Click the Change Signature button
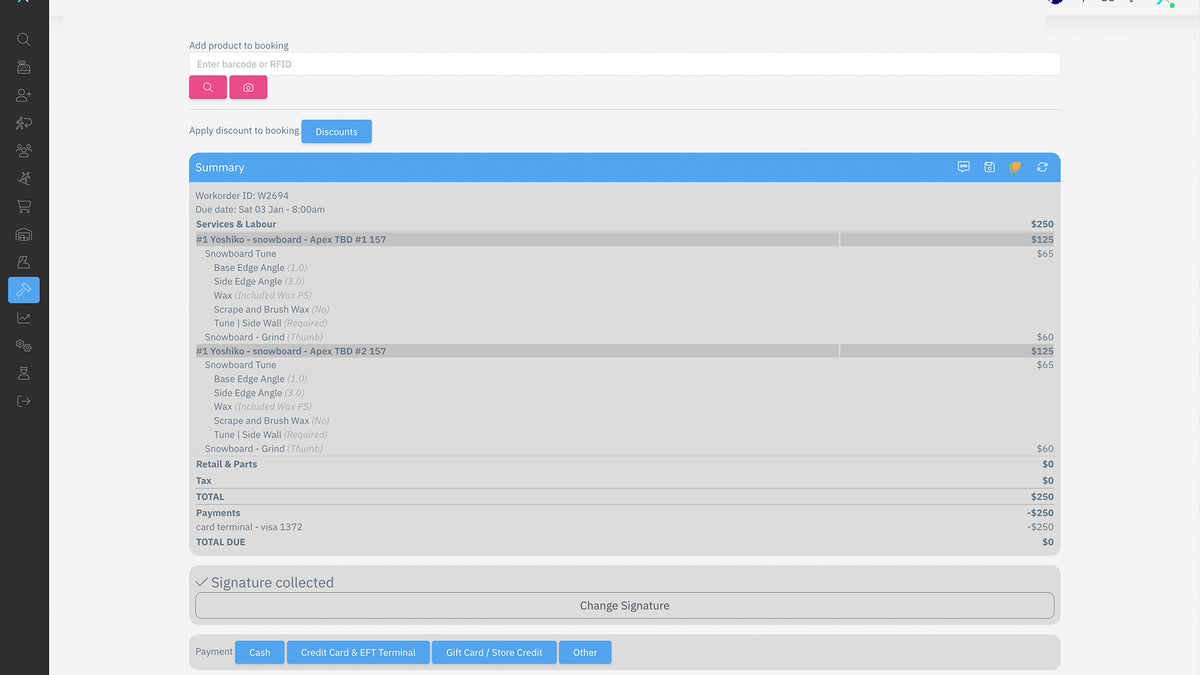 624,606
